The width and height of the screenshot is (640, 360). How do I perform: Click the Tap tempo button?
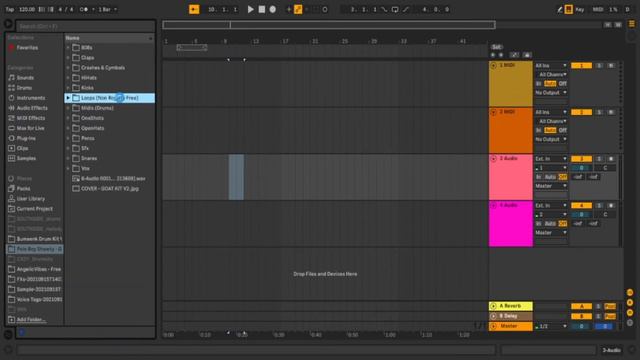(x=10, y=9)
